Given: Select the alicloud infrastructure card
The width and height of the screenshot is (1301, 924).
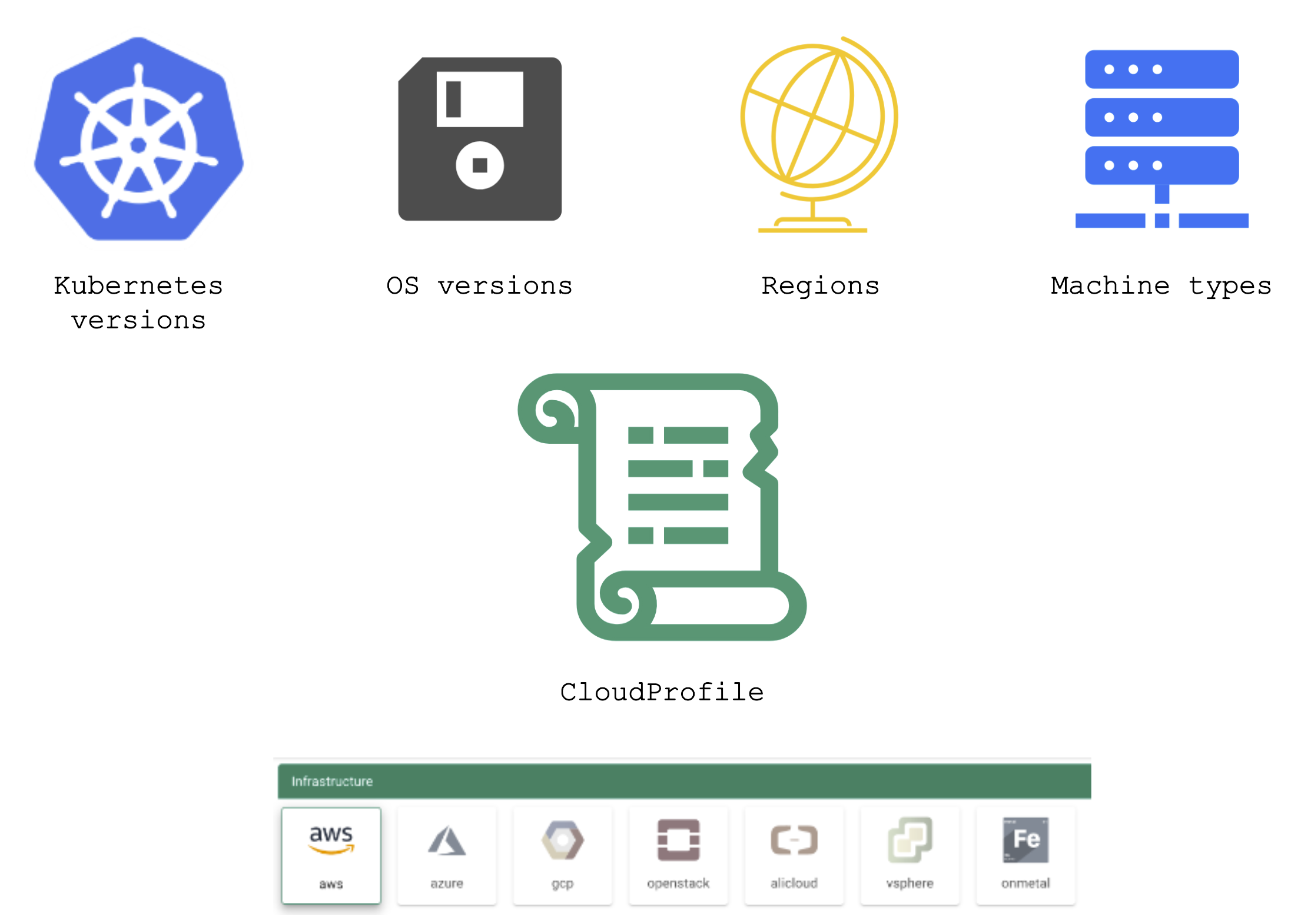Looking at the screenshot, I should 794,855.
